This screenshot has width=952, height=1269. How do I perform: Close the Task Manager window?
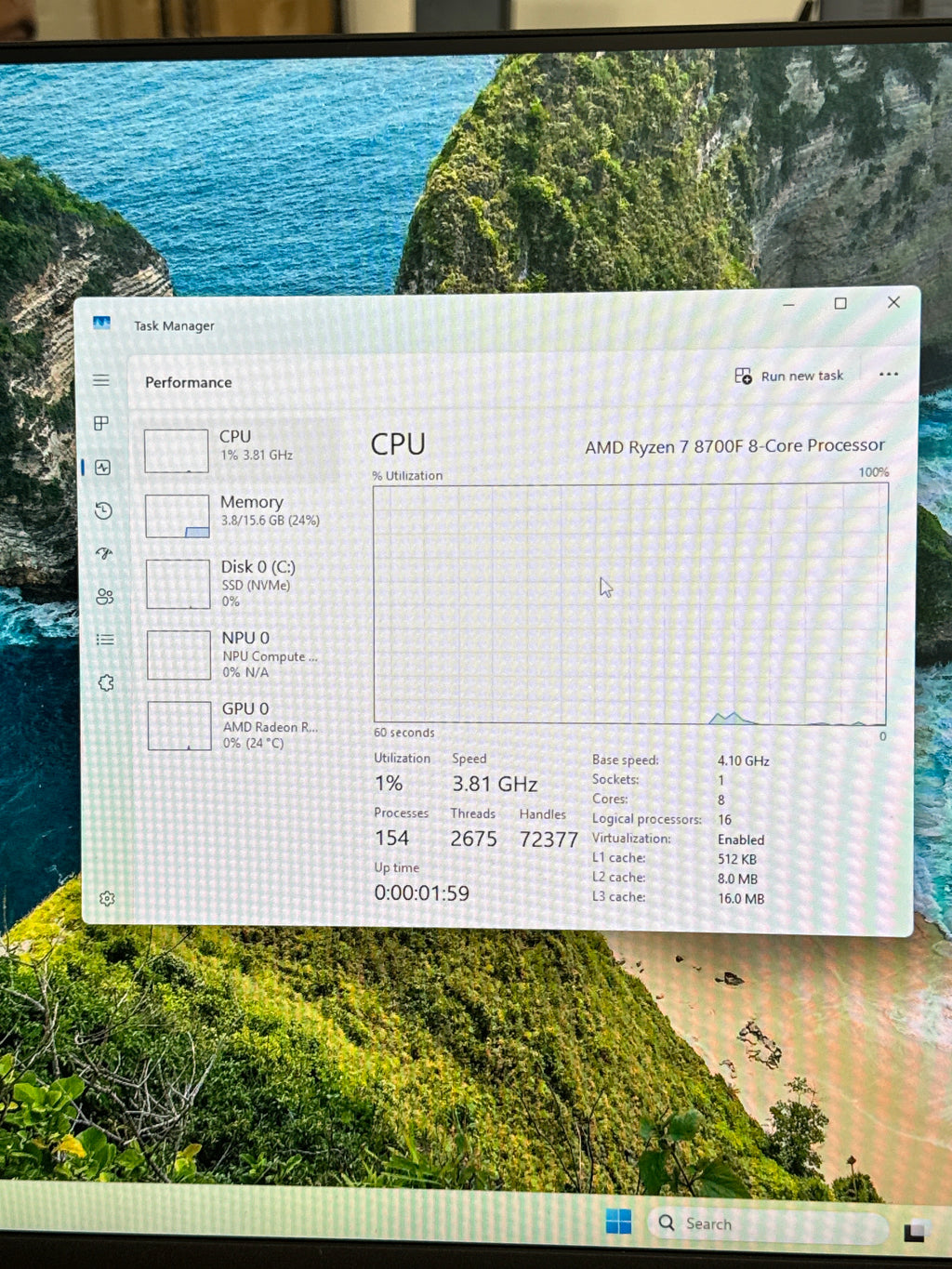893,302
